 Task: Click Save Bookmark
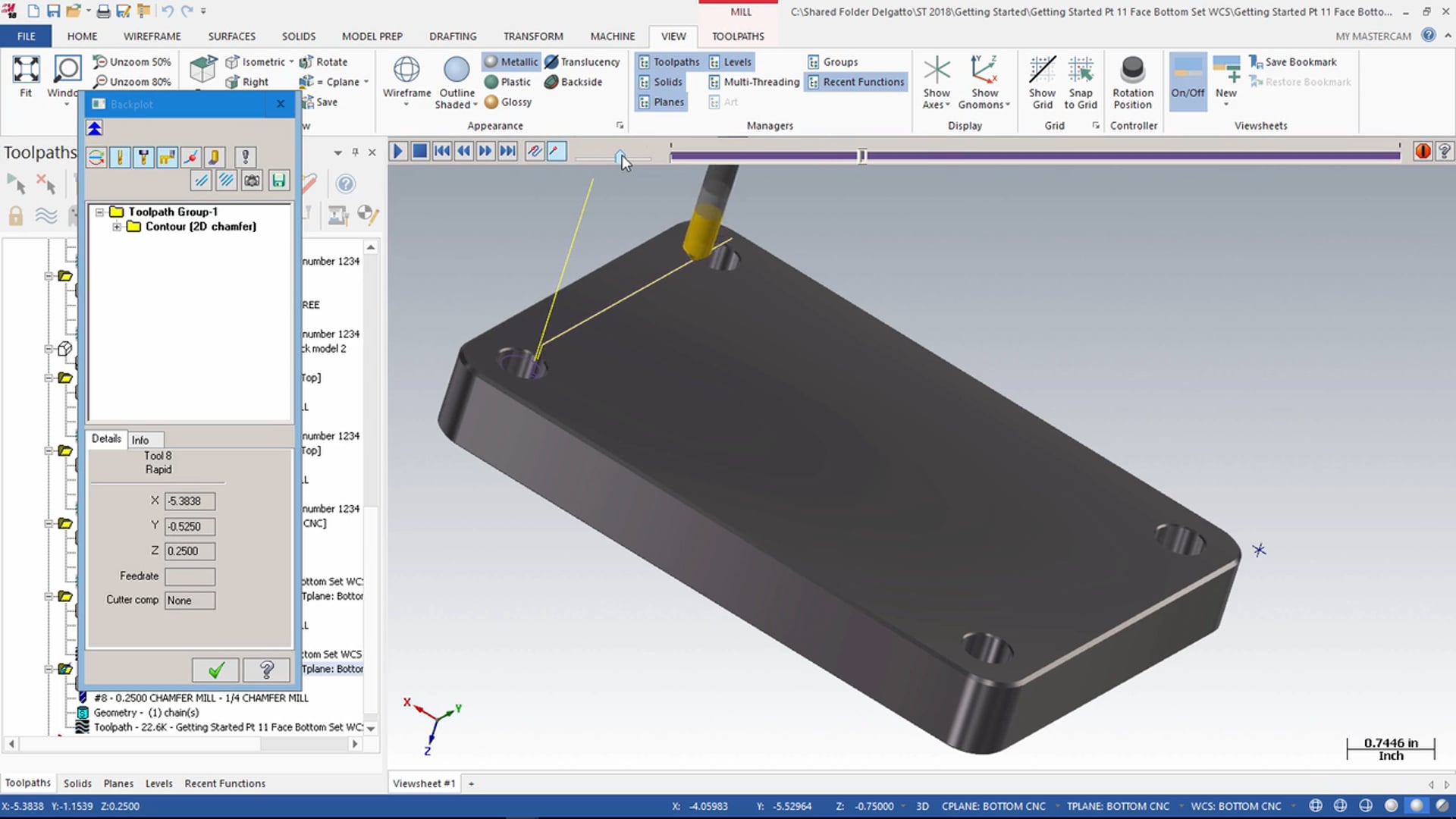tap(1293, 62)
